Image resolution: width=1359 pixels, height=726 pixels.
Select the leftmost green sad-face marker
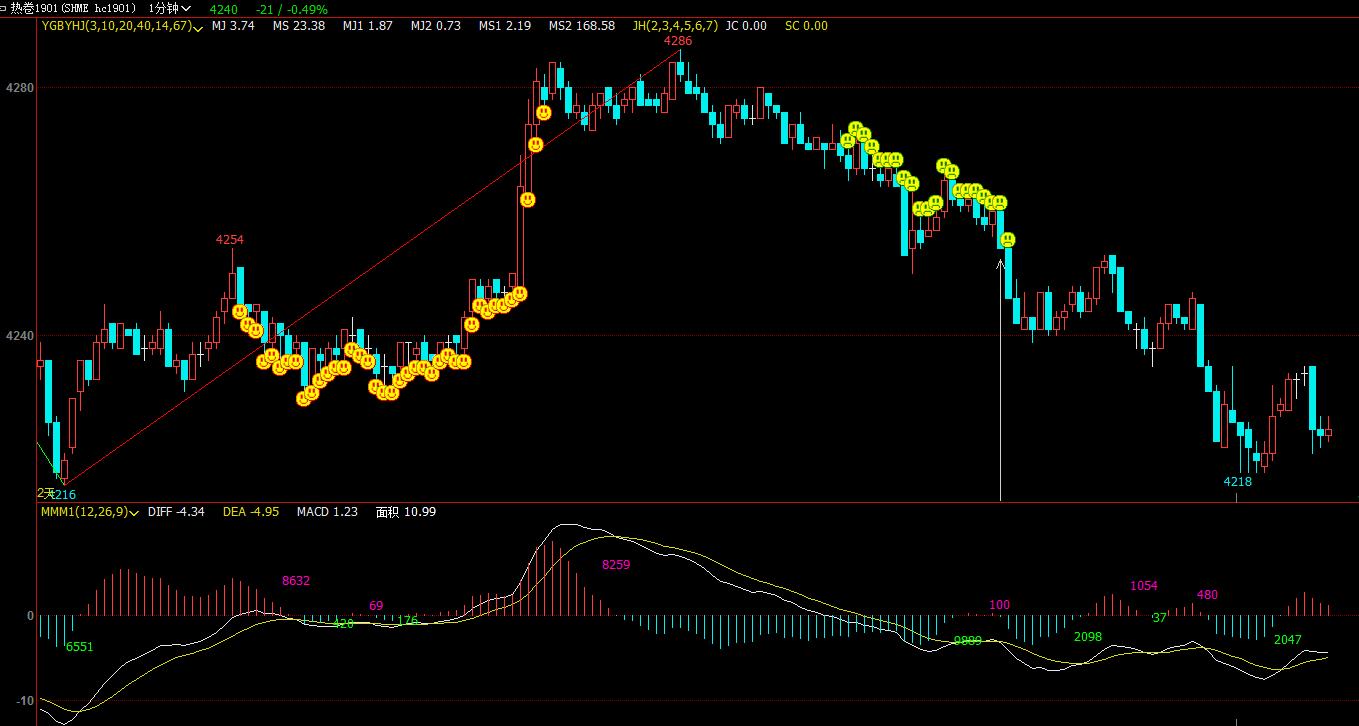click(x=847, y=141)
